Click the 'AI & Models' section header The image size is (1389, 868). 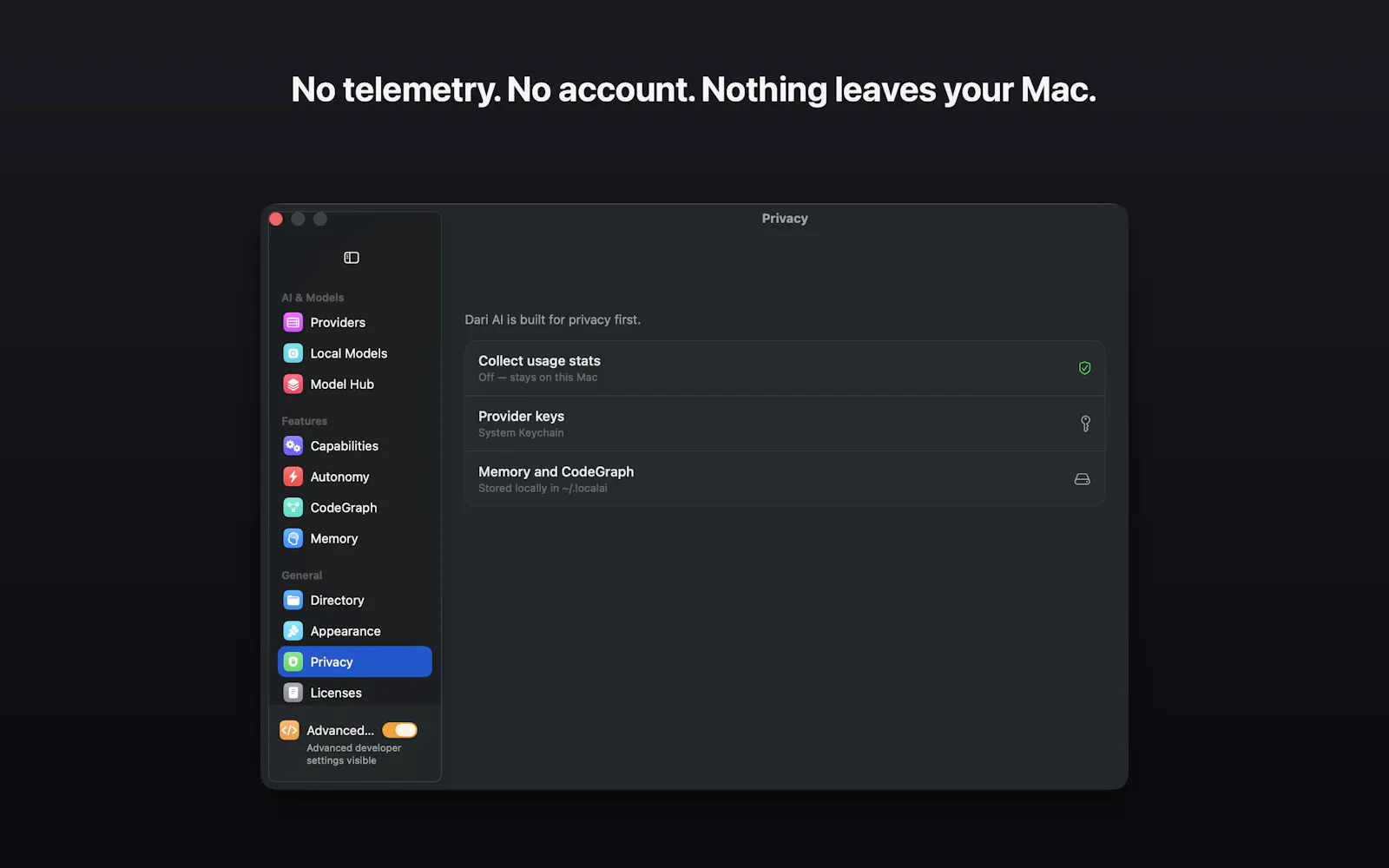point(313,298)
